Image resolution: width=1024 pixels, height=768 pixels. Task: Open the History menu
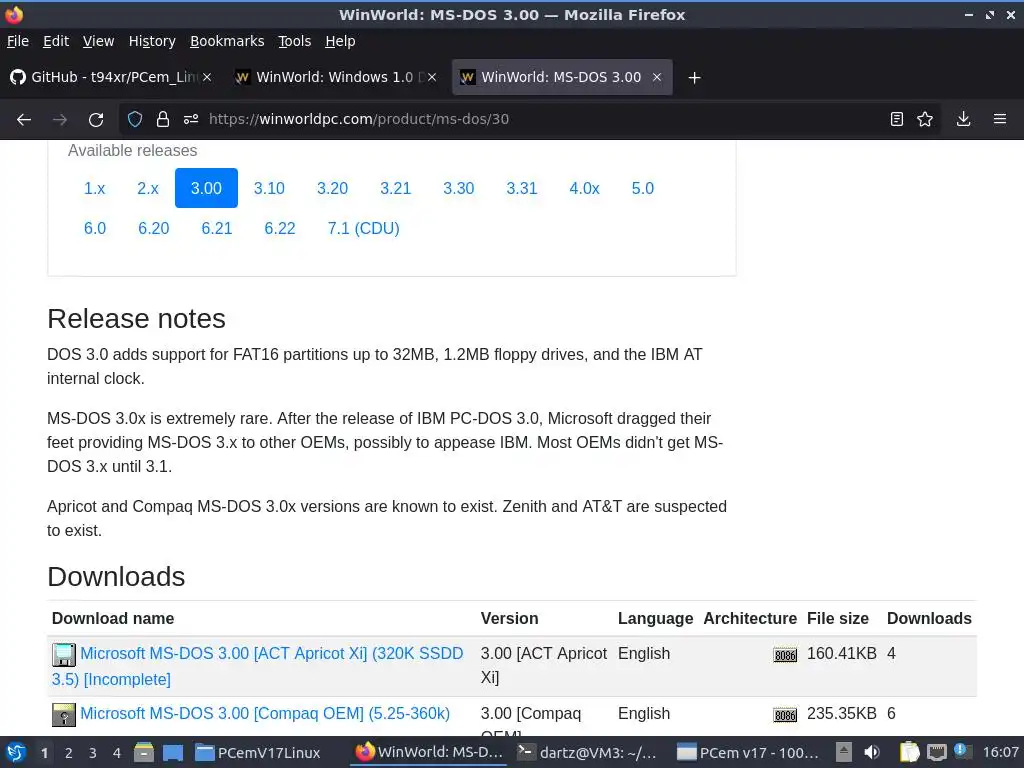[152, 41]
